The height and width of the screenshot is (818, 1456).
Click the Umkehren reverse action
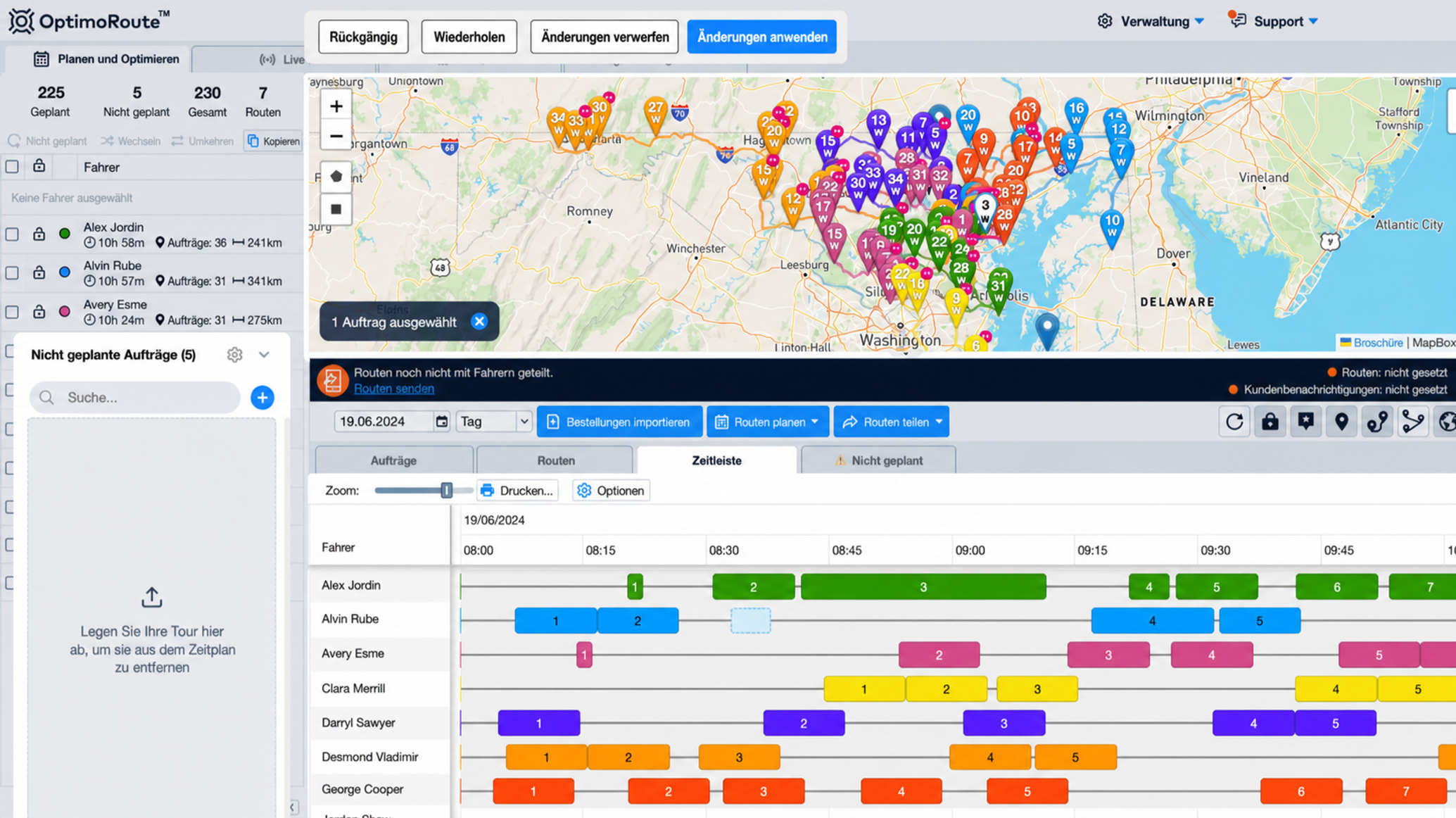202,141
